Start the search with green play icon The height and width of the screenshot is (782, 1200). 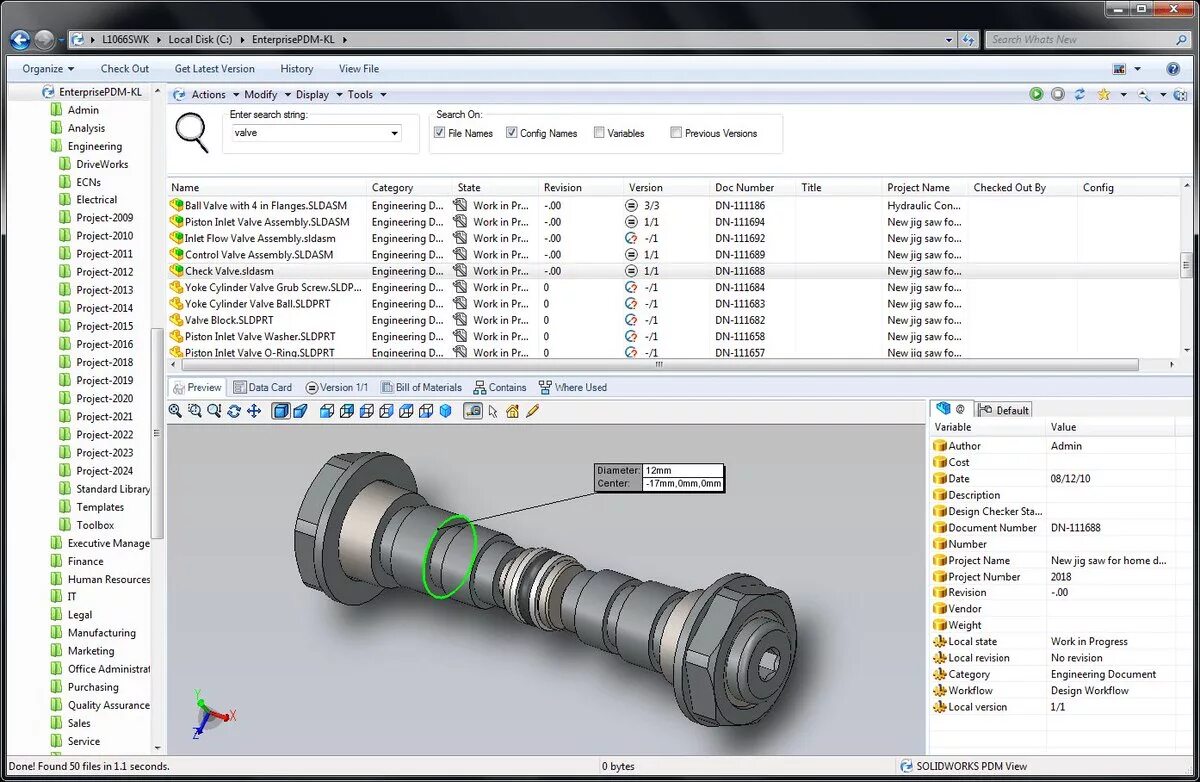[1036, 94]
